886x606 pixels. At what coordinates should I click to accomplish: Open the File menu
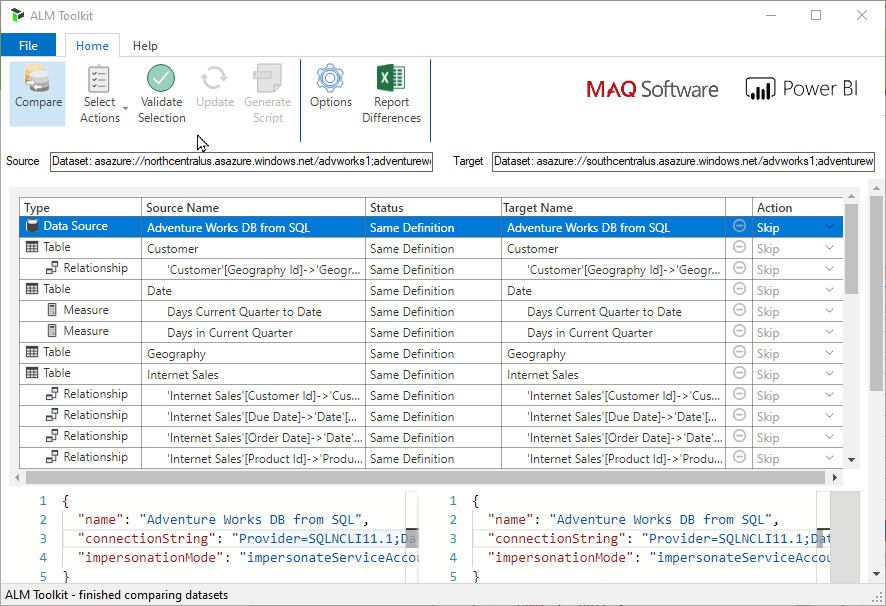tap(28, 45)
